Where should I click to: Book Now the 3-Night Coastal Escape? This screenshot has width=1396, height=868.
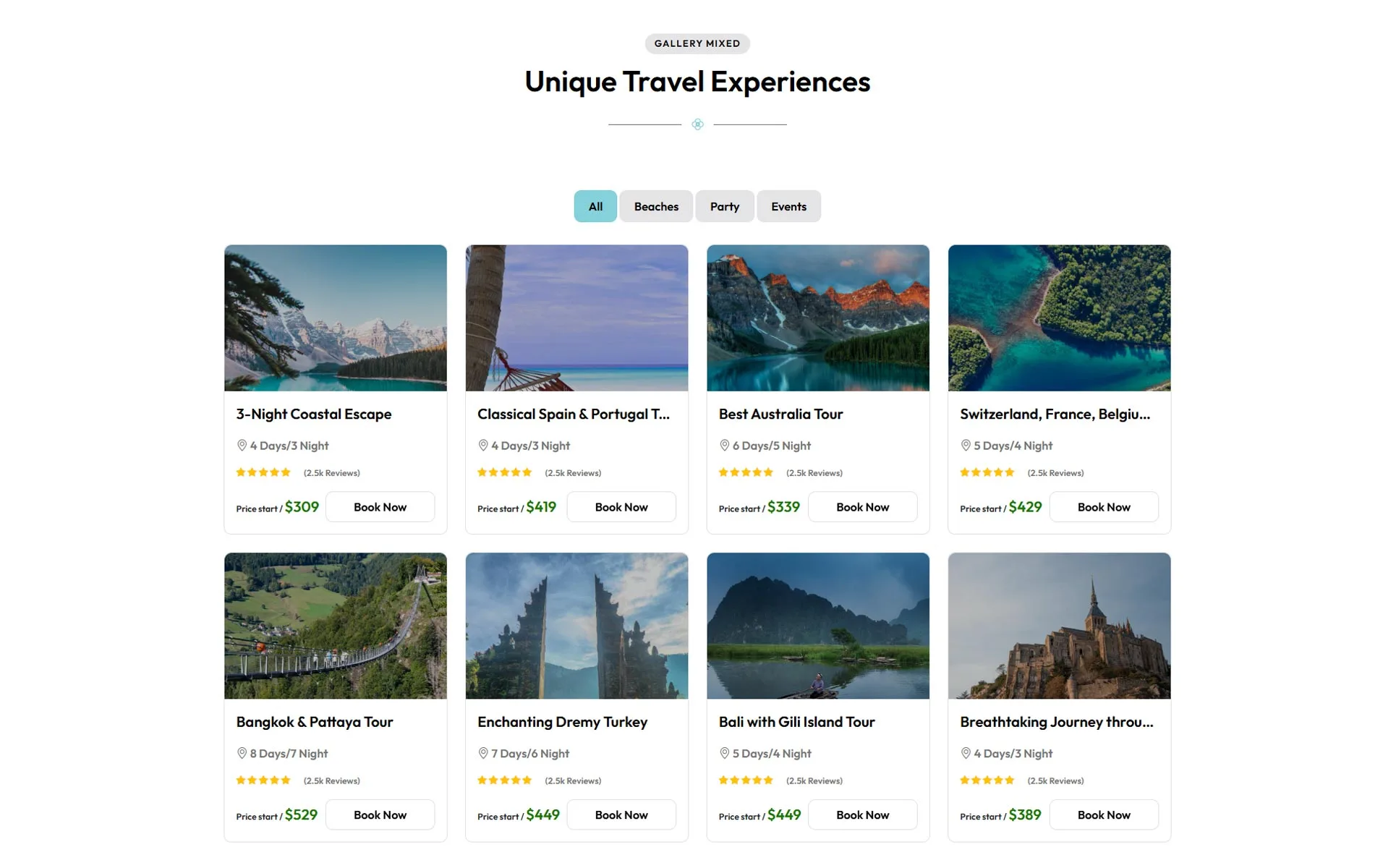[380, 507]
